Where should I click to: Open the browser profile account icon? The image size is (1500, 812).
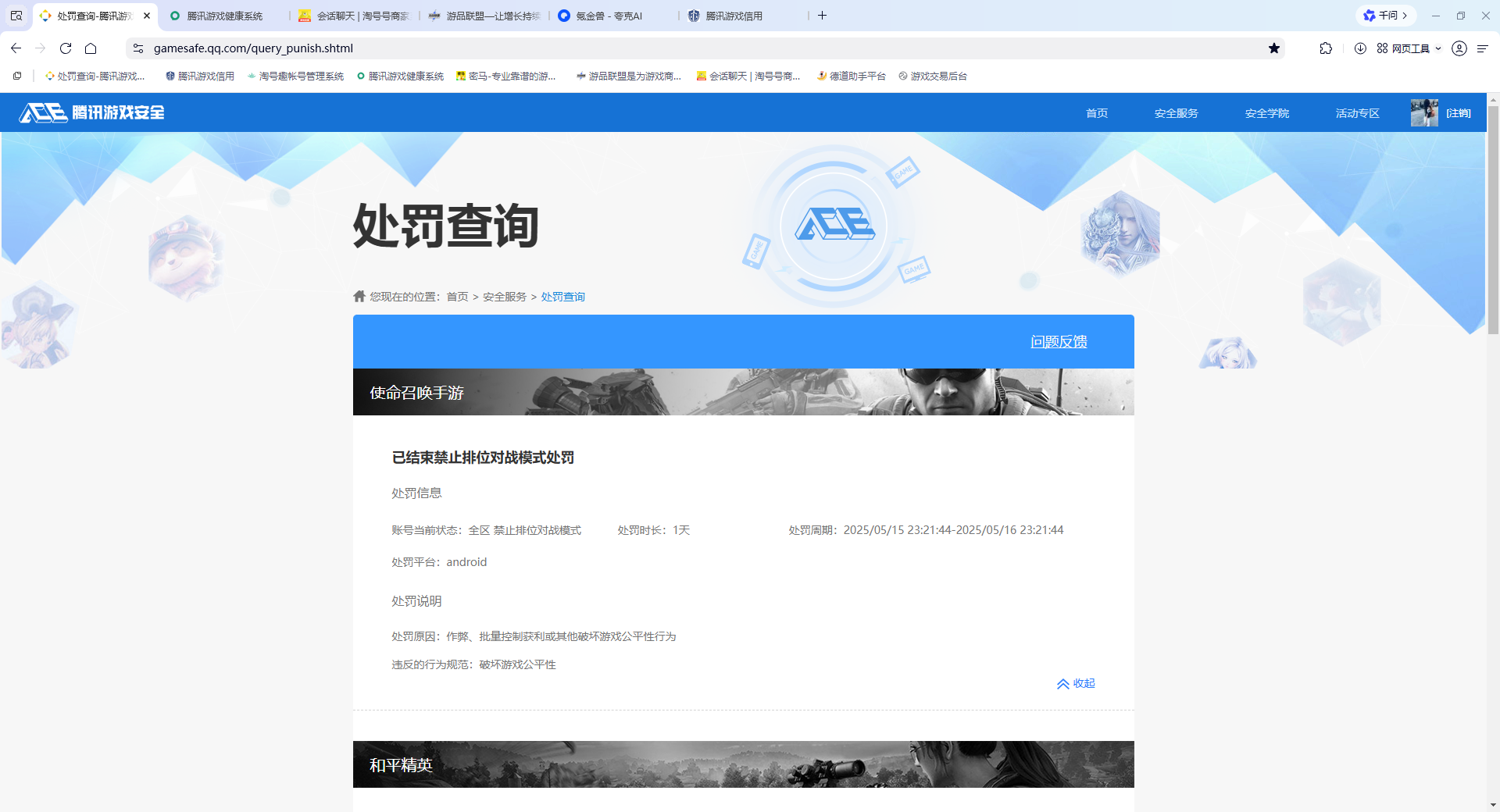1459,48
